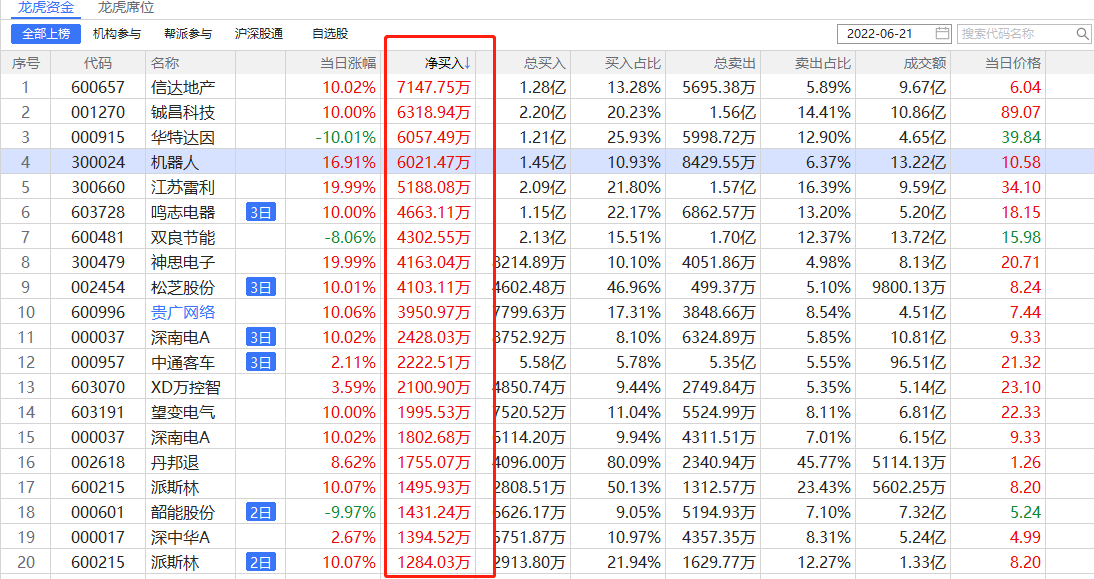Click the 净买入 sort arrow
The image size is (1094, 579).
(x=467, y=63)
